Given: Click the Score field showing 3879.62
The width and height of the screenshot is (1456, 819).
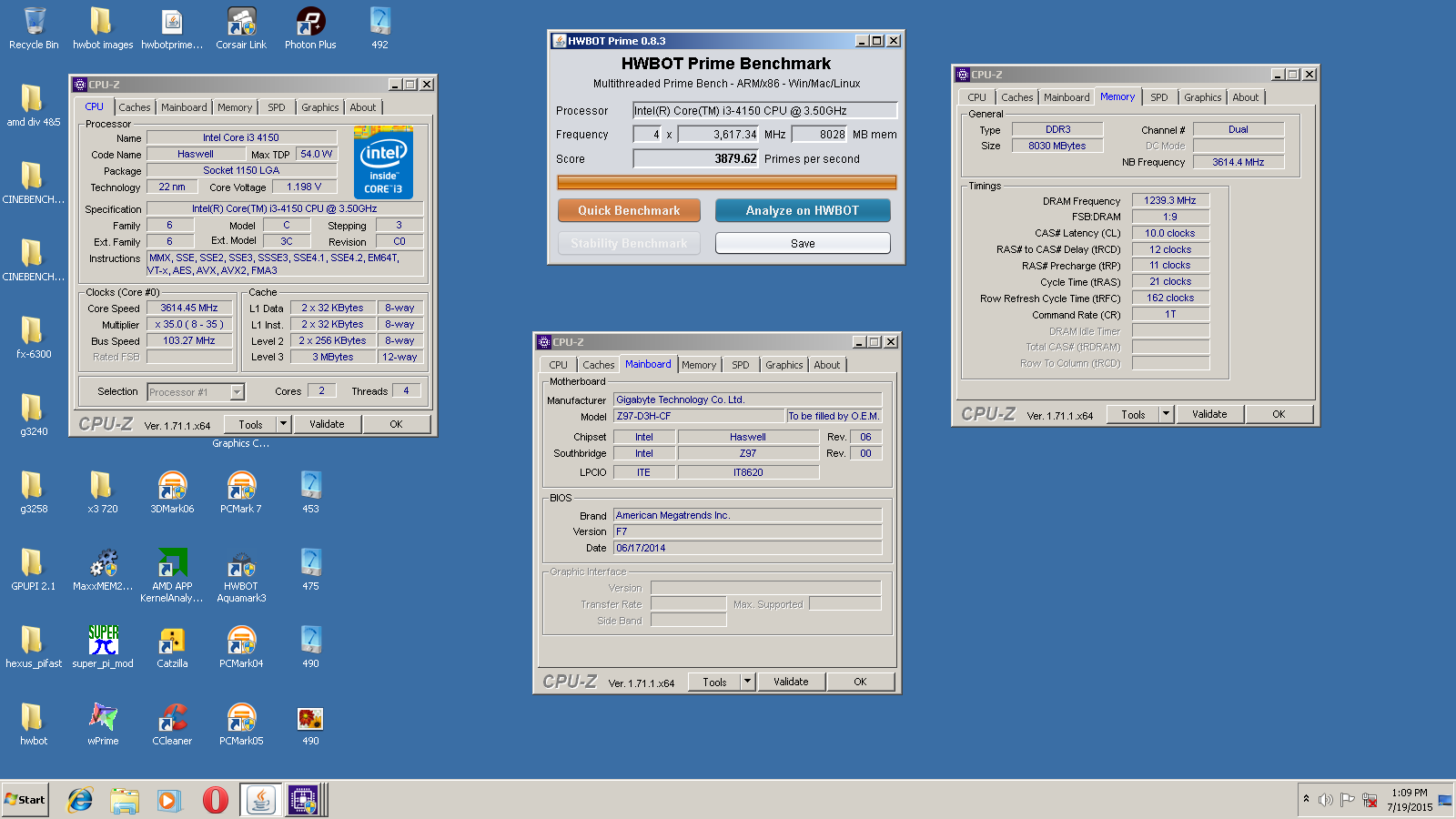Looking at the screenshot, I should pyautogui.click(x=696, y=158).
